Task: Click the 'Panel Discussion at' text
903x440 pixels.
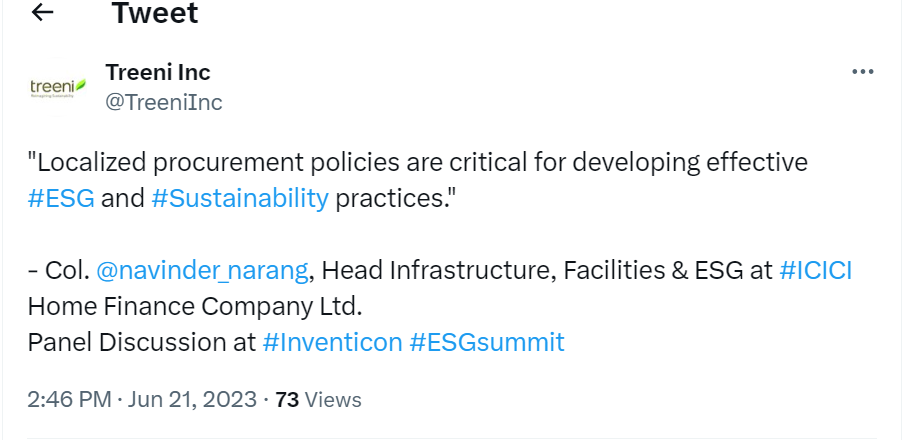Action: 142,342
